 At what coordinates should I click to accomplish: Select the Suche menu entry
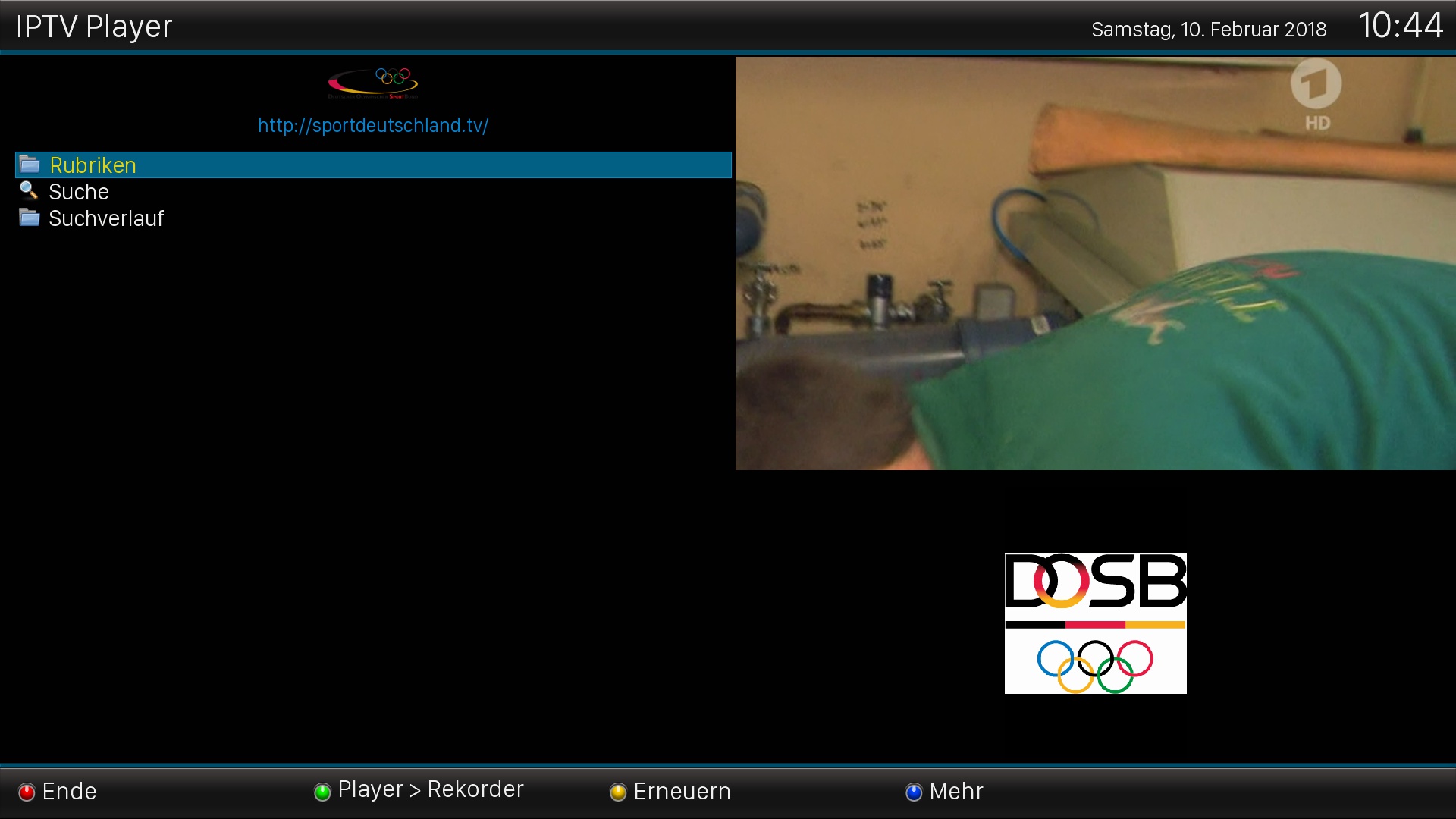[79, 192]
